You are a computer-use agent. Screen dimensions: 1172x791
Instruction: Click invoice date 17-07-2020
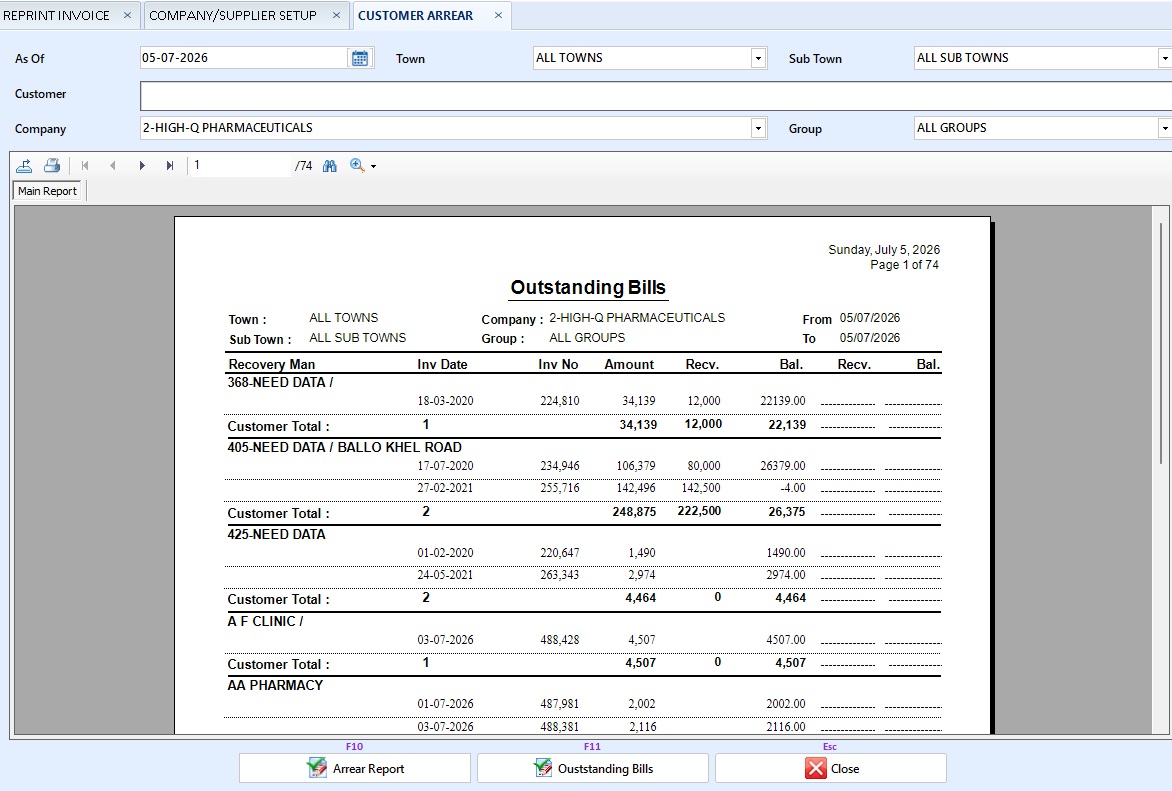click(445, 466)
